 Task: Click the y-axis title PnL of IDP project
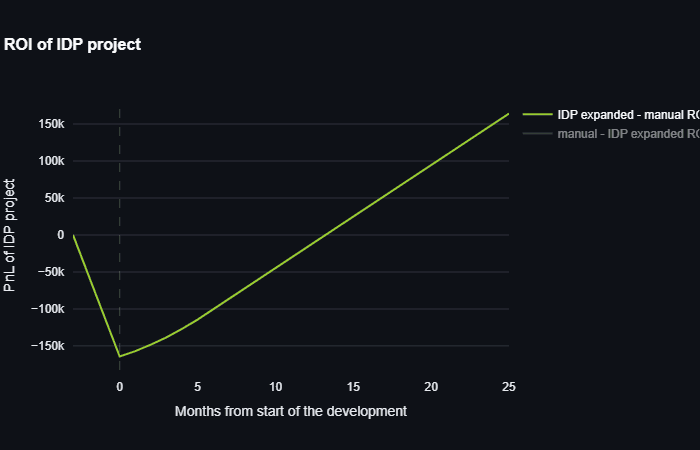[x=10, y=236]
